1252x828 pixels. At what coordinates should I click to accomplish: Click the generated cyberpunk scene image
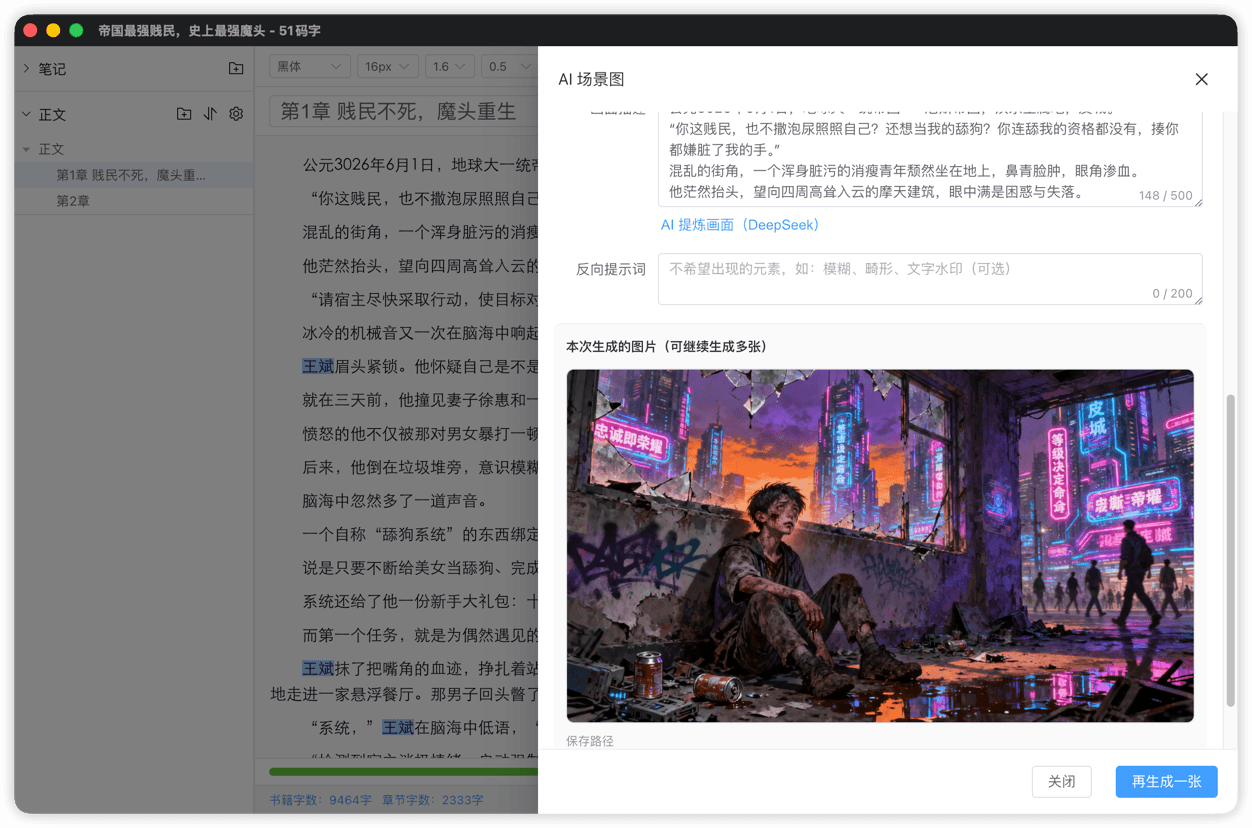point(880,544)
